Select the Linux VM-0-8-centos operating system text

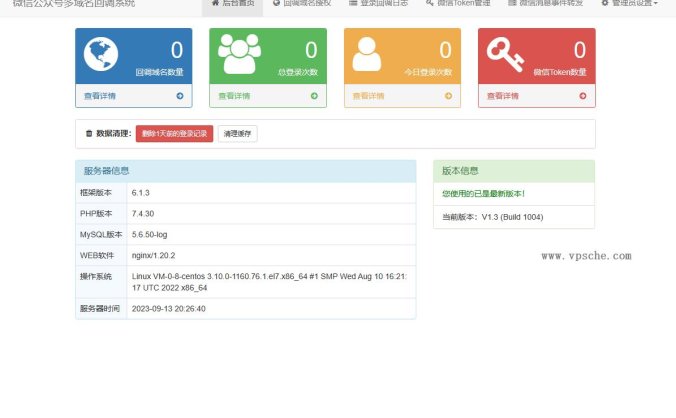269,282
